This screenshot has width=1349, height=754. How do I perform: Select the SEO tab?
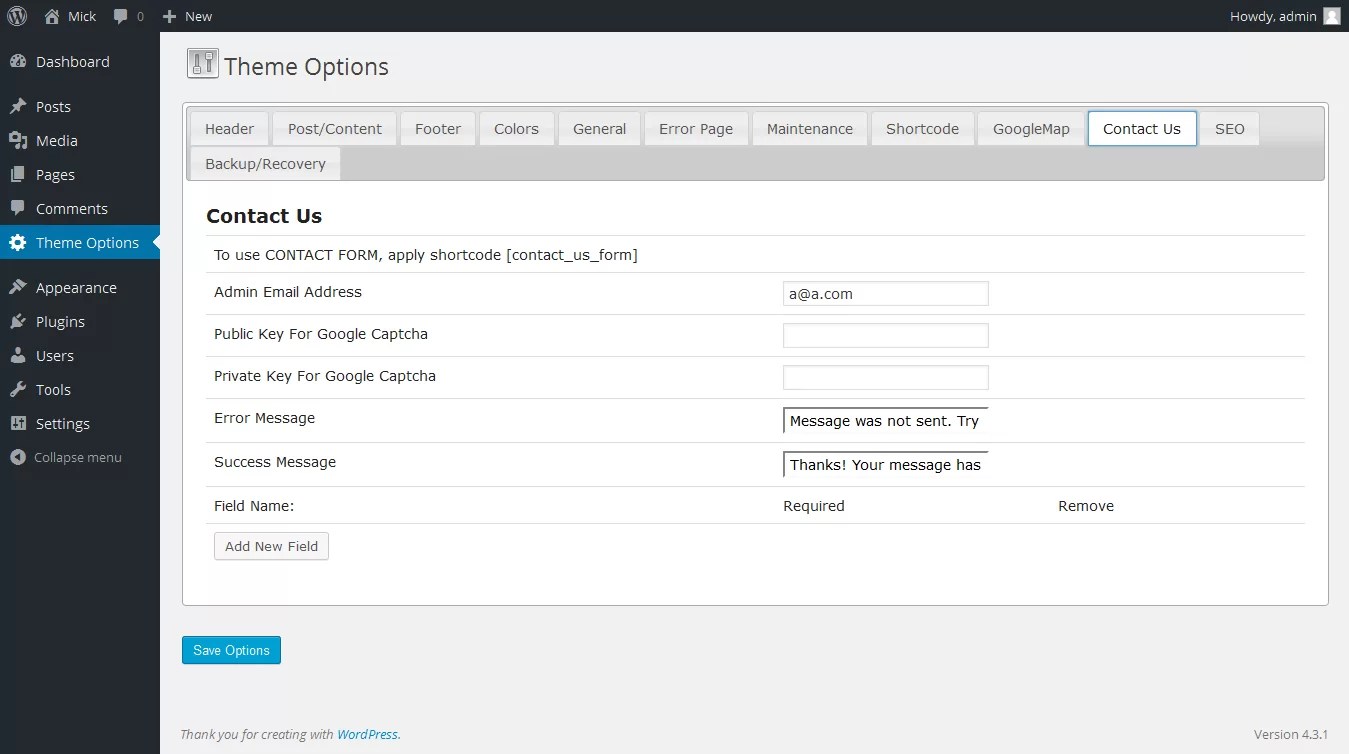[x=1229, y=128]
